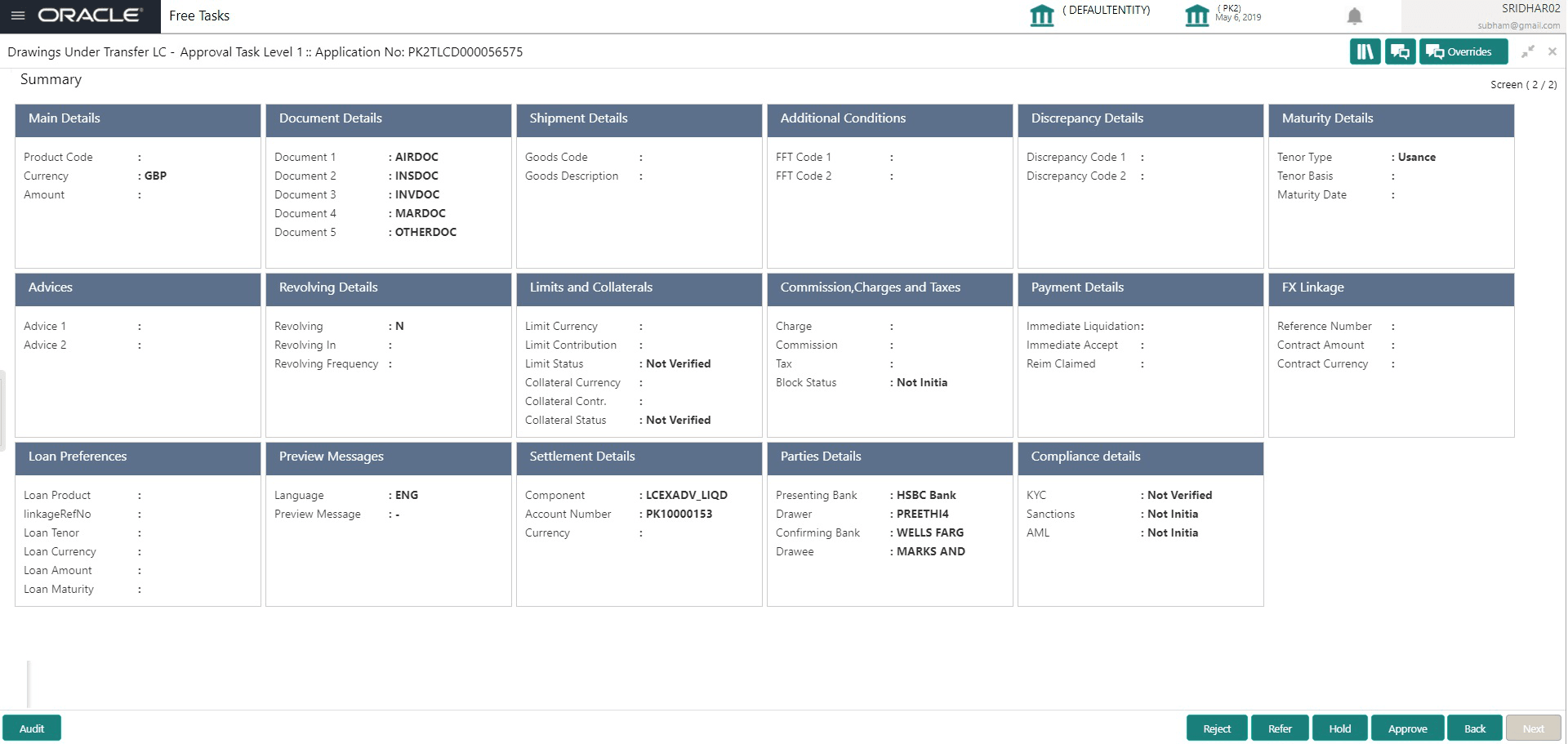Approve the drawing task
1568x744 pixels.
[x=1407, y=728]
